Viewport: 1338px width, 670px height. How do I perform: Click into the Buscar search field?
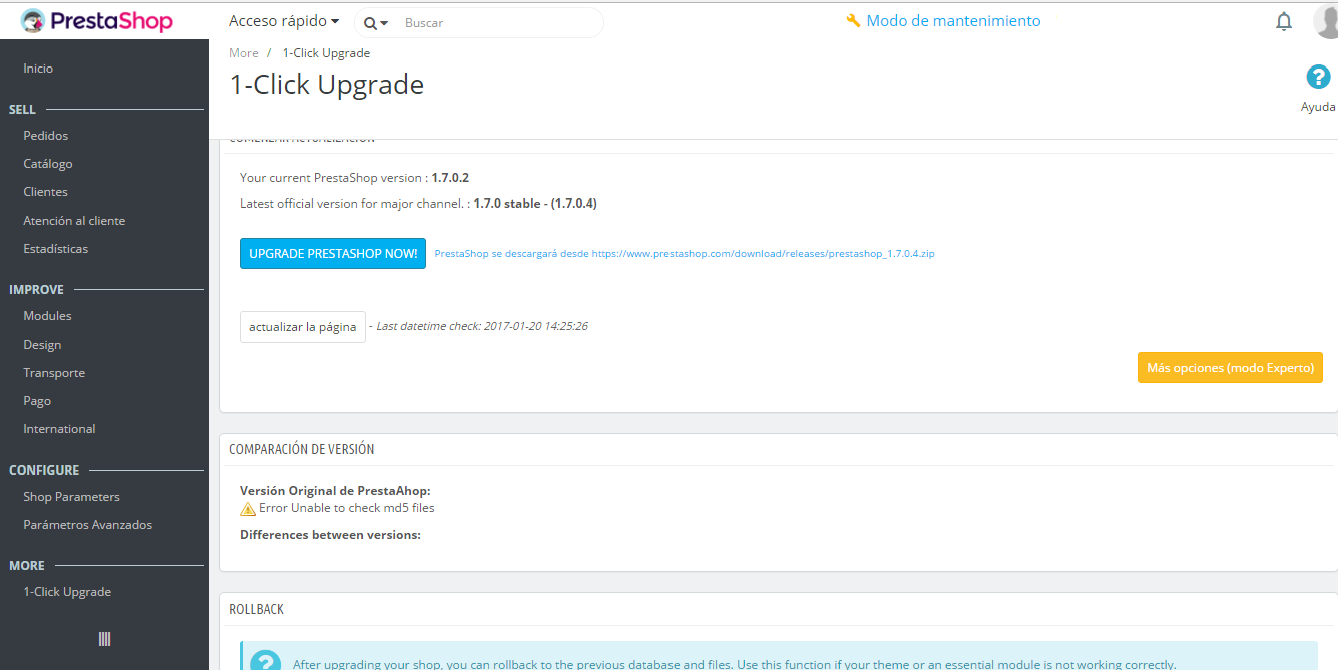click(500, 22)
